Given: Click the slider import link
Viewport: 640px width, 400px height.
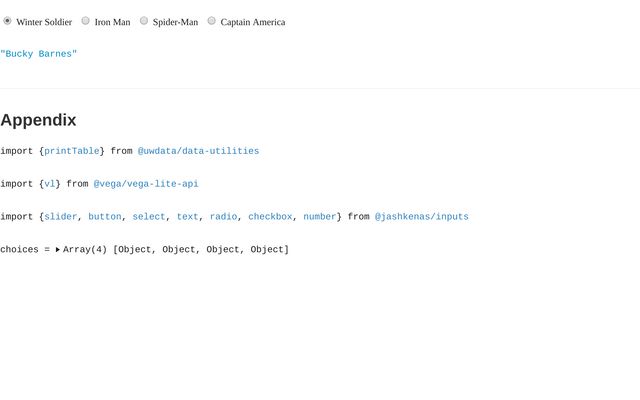Looking at the screenshot, I should (x=60, y=217).
